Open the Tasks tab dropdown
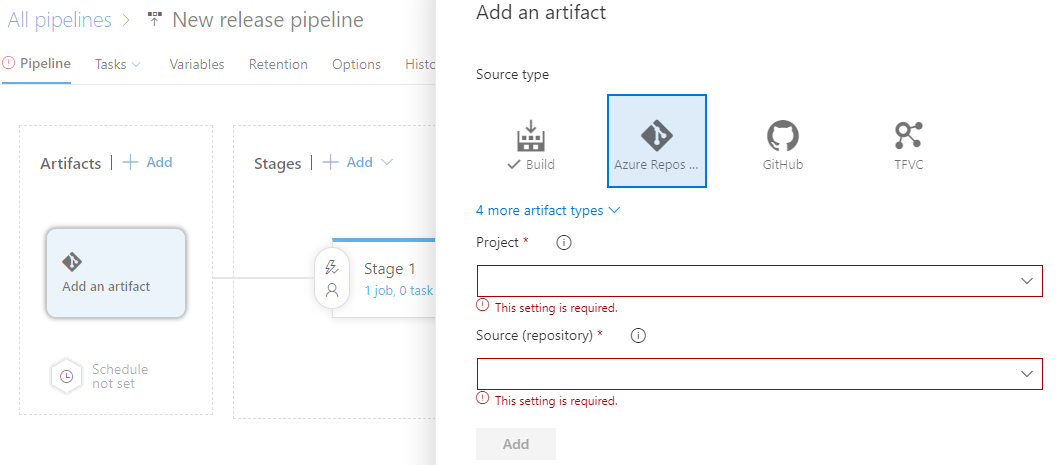Screen dimensions: 1062x465 (118, 64)
